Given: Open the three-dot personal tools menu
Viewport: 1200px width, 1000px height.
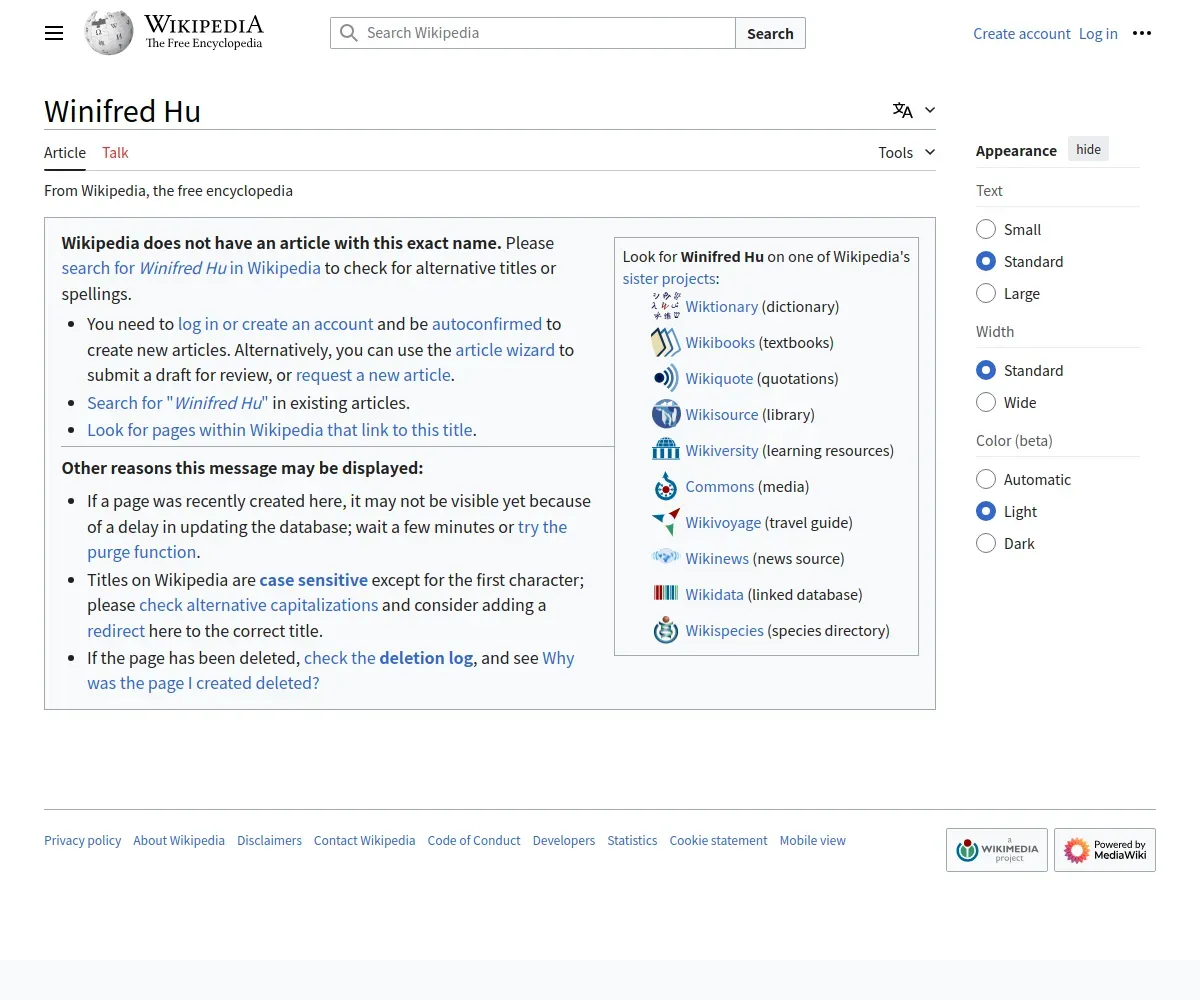Looking at the screenshot, I should [1142, 33].
